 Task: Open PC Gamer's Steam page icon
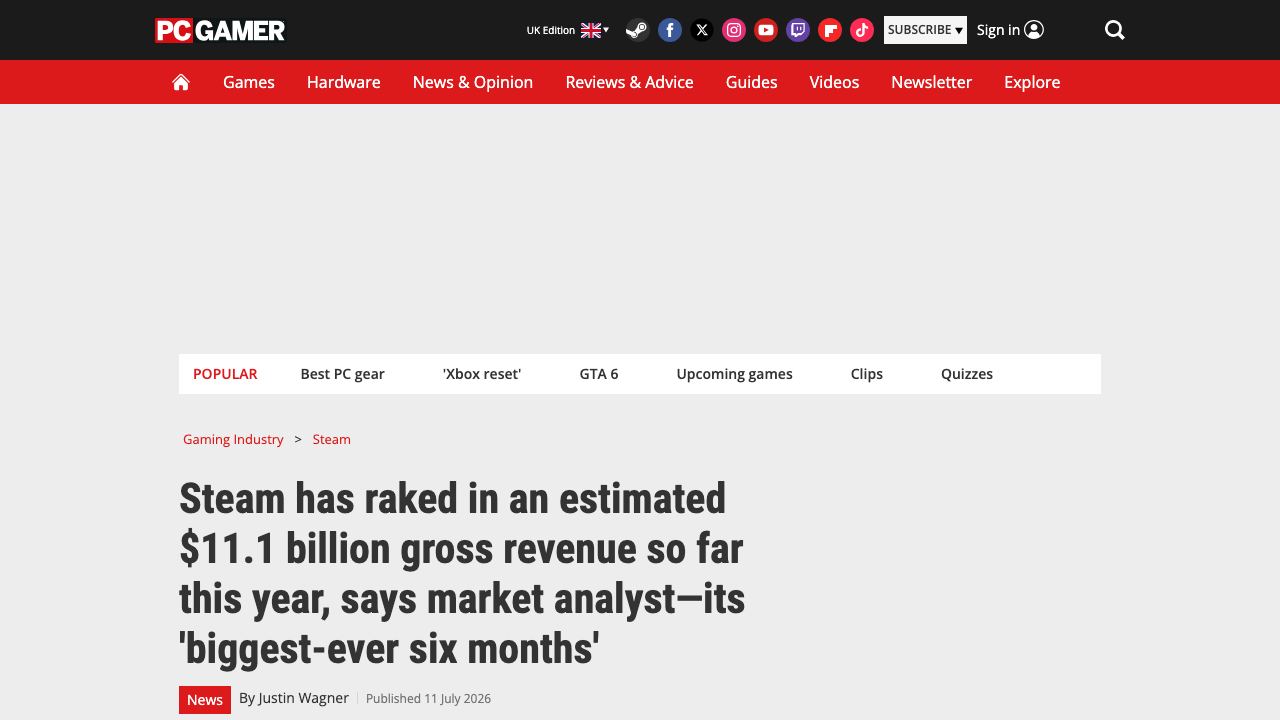pos(637,30)
